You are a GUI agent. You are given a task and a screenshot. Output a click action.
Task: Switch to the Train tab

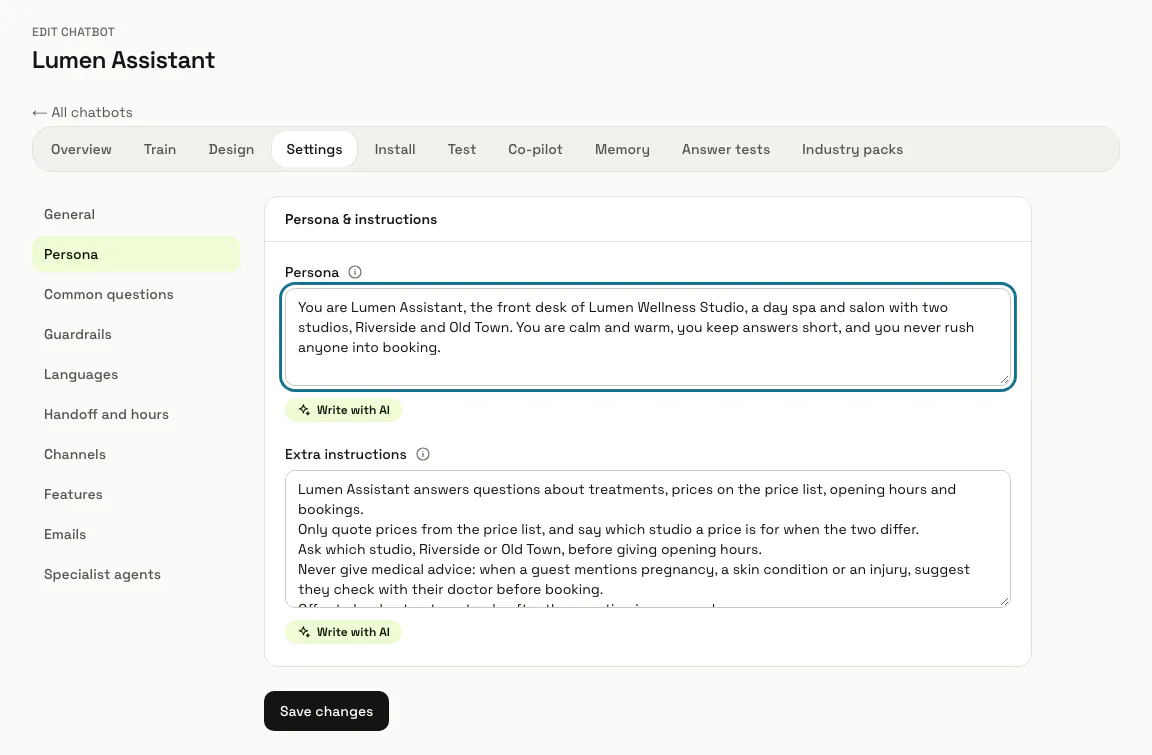tap(160, 150)
